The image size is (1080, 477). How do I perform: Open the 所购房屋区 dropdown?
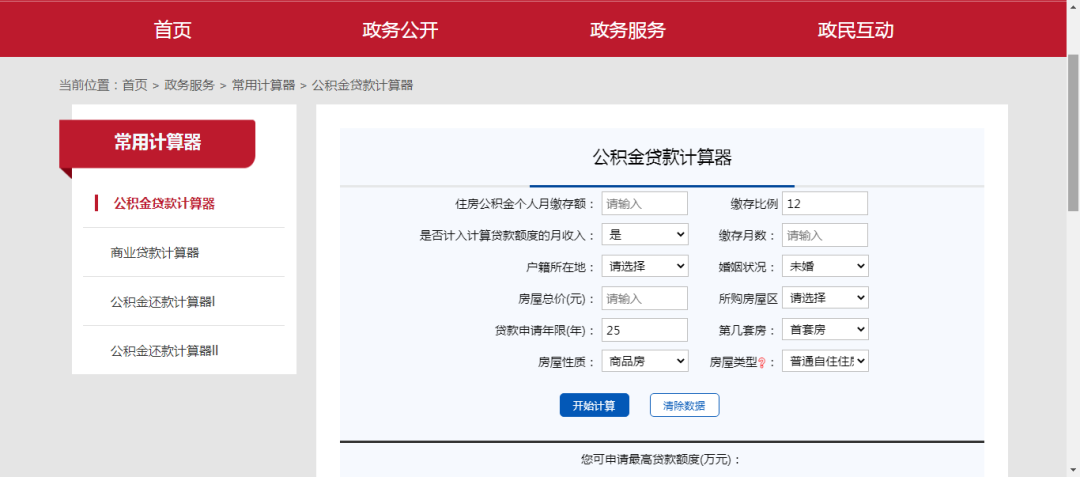point(825,298)
